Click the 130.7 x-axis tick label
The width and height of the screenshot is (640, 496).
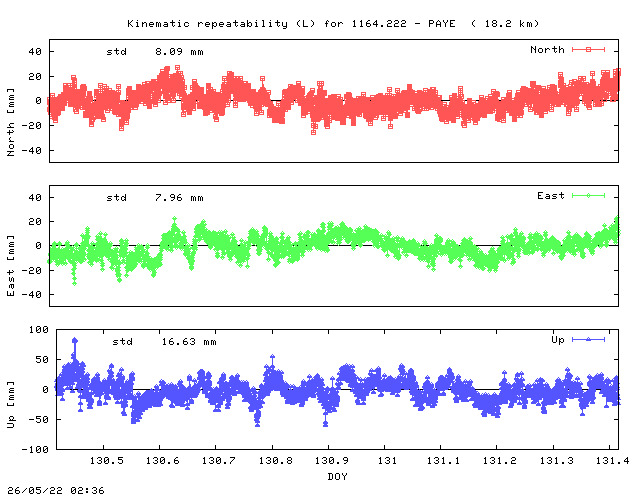pos(219,461)
